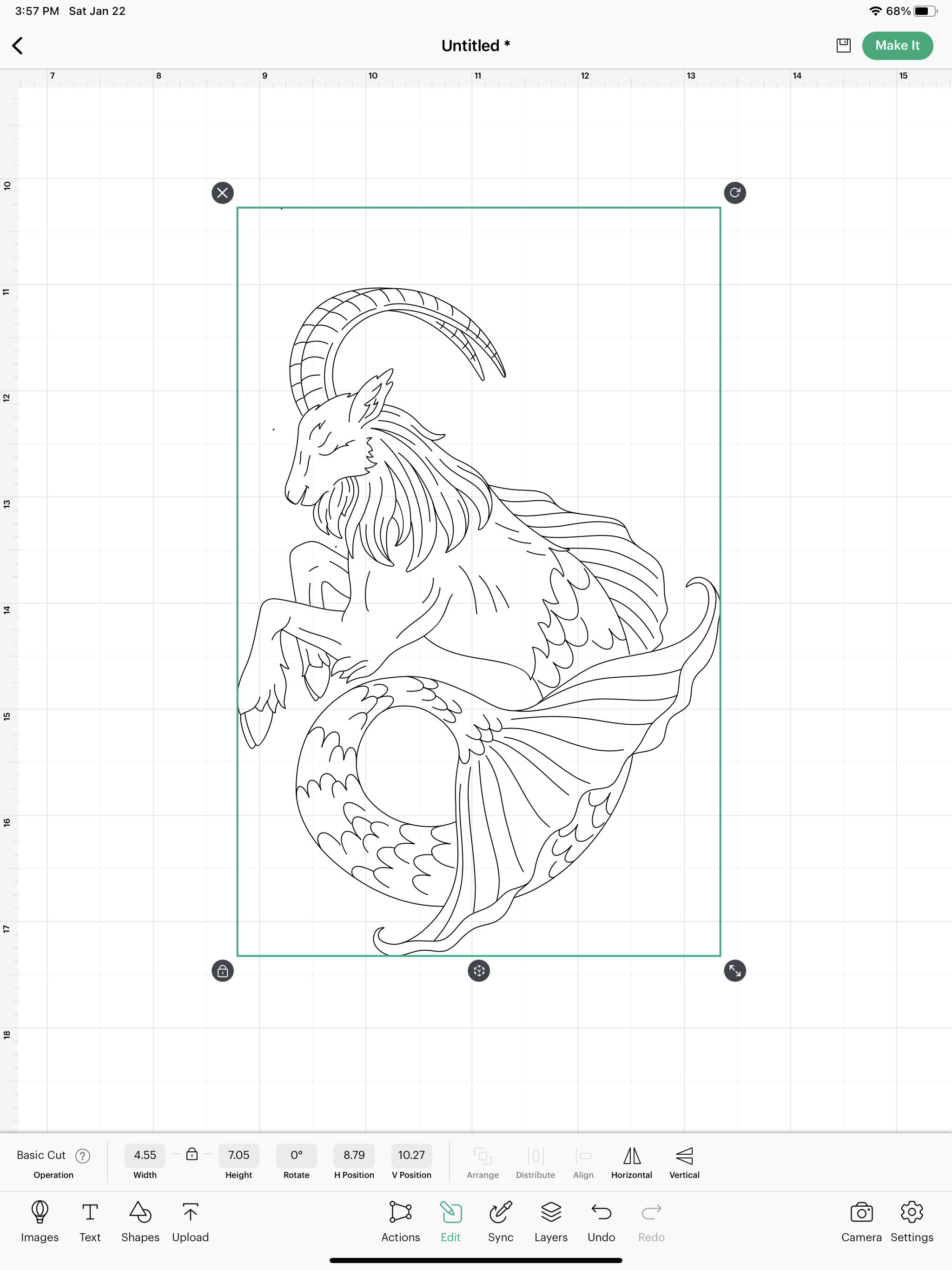Open the Settings menu
This screenshot has width=952, height=1270.
(x=911, y=1212)
